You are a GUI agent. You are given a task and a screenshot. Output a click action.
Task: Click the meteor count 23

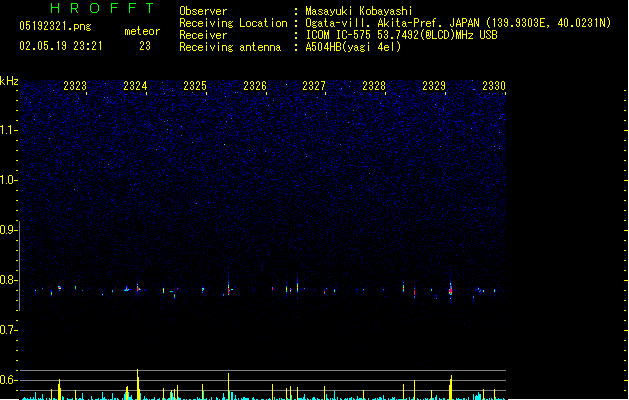[145, 46]
